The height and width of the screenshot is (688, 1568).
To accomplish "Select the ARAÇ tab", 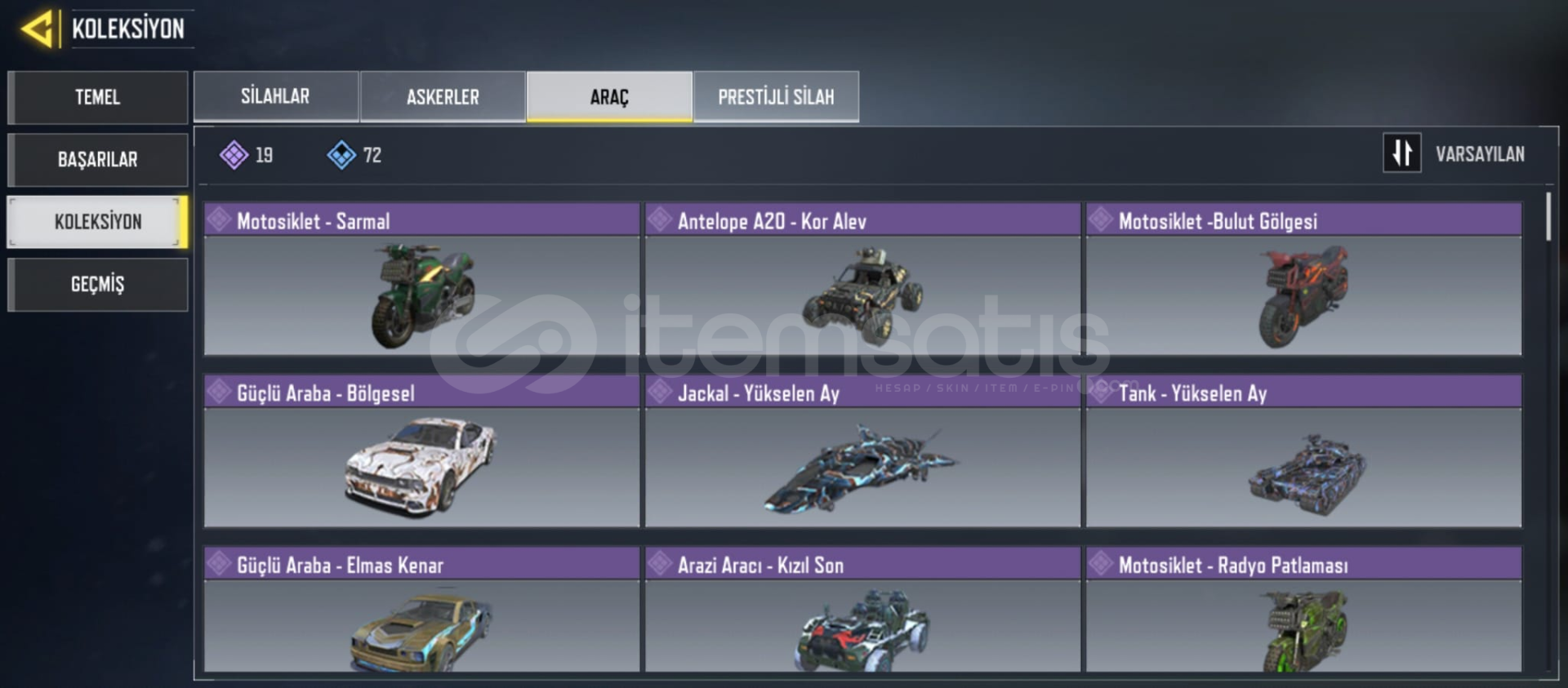I will (x=609, y=96).
